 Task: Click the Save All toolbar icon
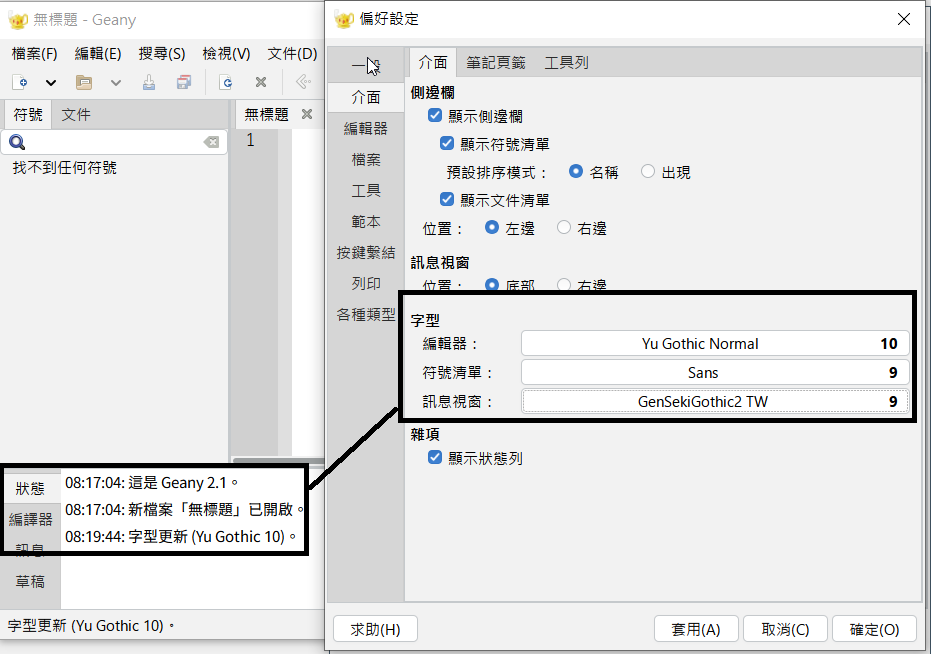183,83
